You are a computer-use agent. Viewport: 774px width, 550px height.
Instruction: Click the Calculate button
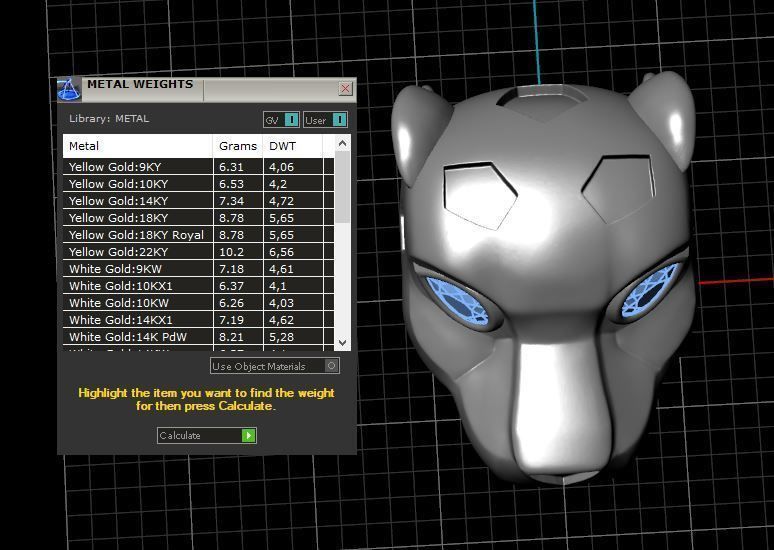point(206,435)
